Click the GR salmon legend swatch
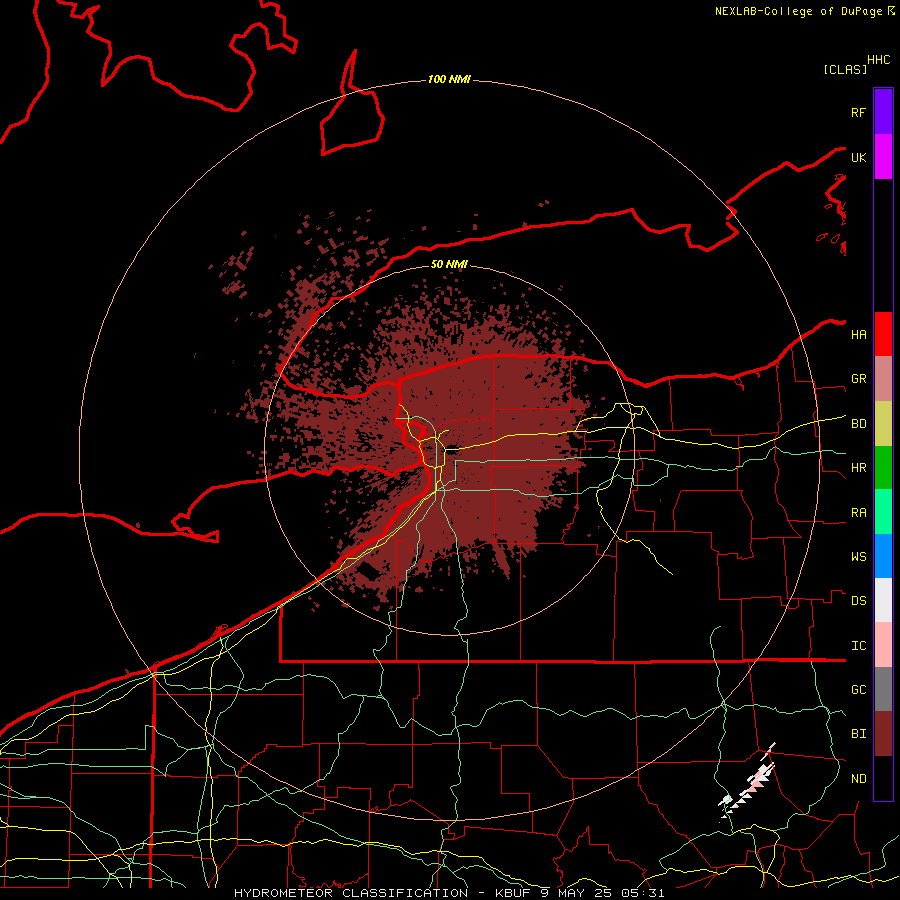Screen dimensions: 900x900 pyautogui.click(x=883, y=379)
